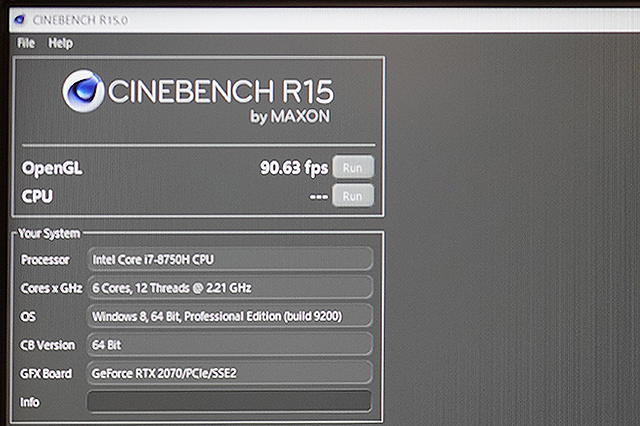Click the Your System group heading
The image size is (640, 426).
tap(49, 233)
